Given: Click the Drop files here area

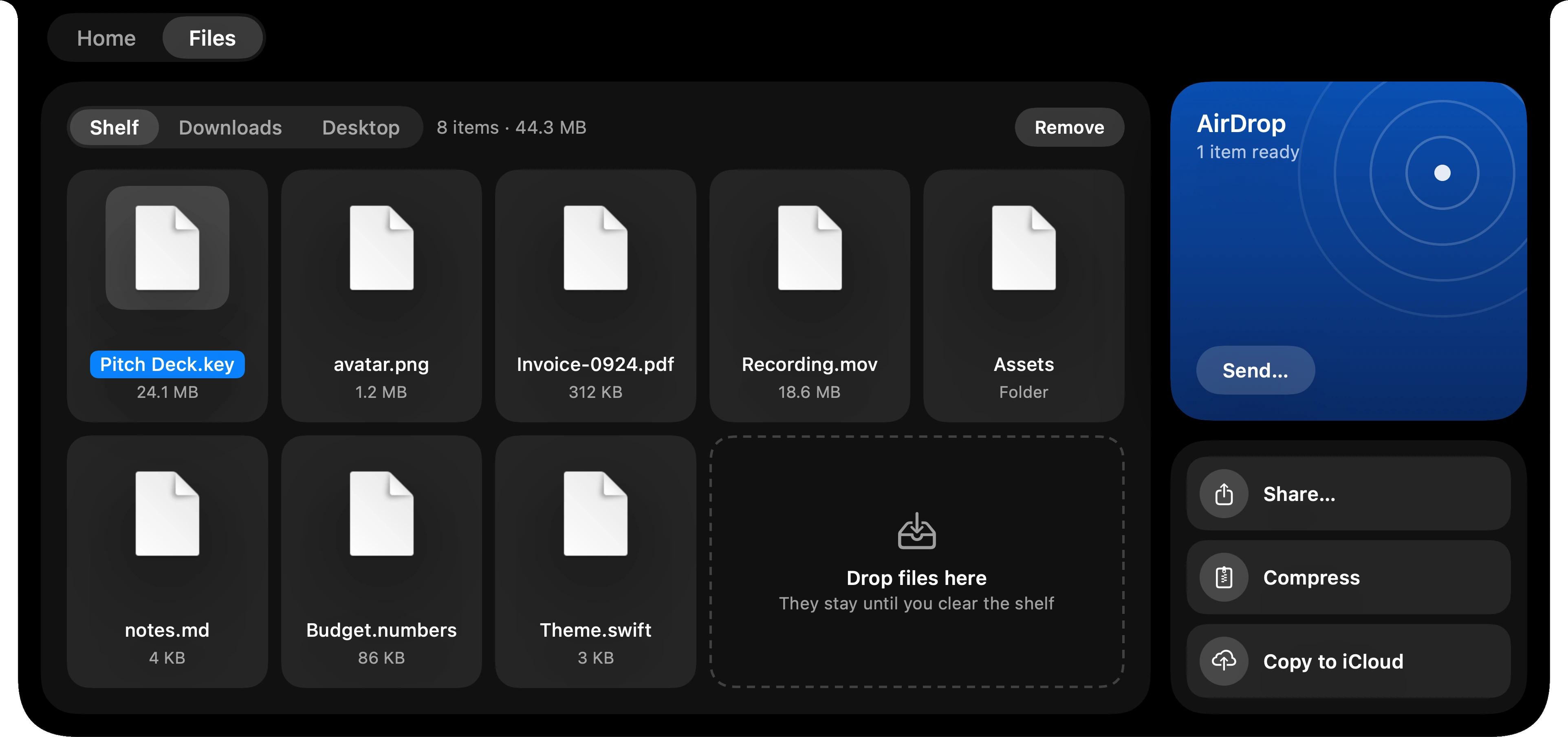Looking at the screenshot, I should click(916, 562).
